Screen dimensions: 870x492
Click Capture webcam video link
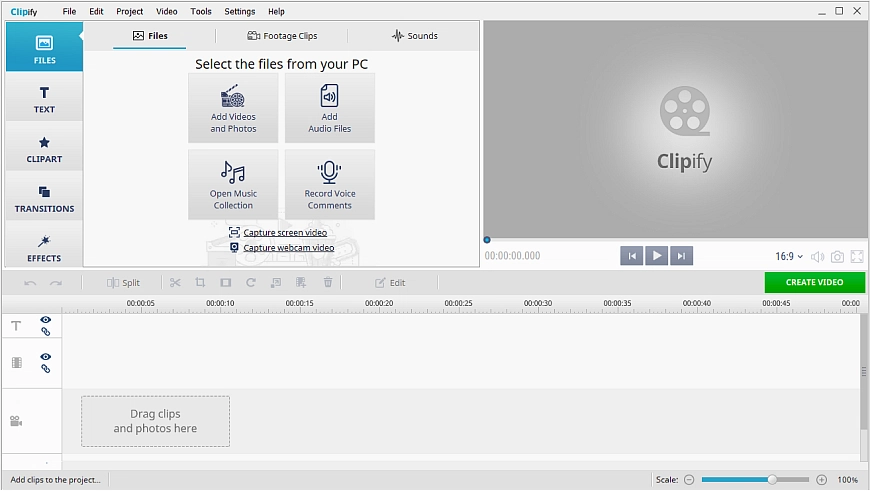pyautogui.click(x=289, y=247)
